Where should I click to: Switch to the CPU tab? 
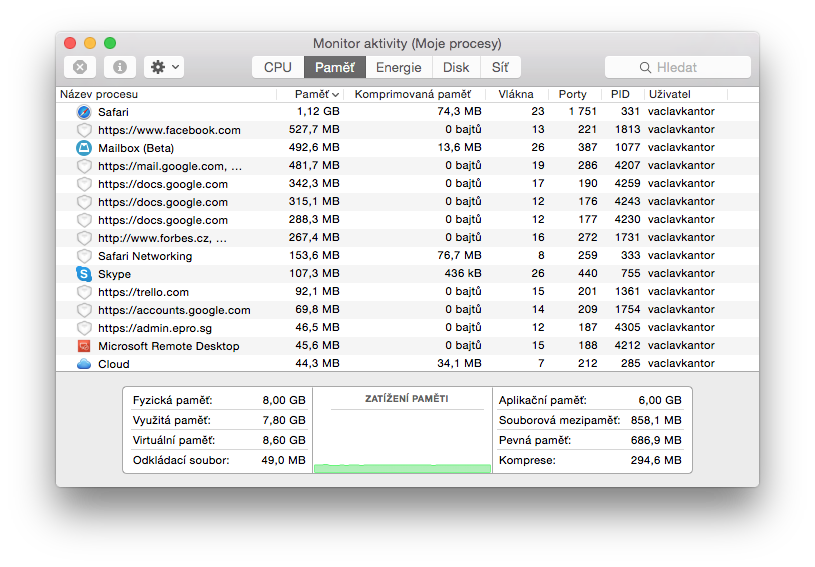coord(278,67)
